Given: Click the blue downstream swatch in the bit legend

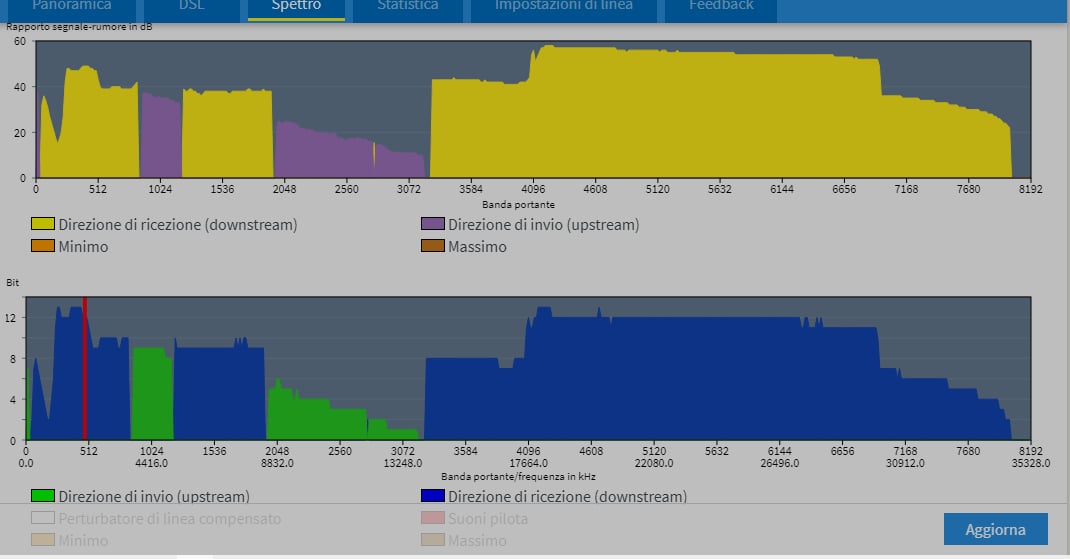Looking at the screenshot, I should (433, 496).
